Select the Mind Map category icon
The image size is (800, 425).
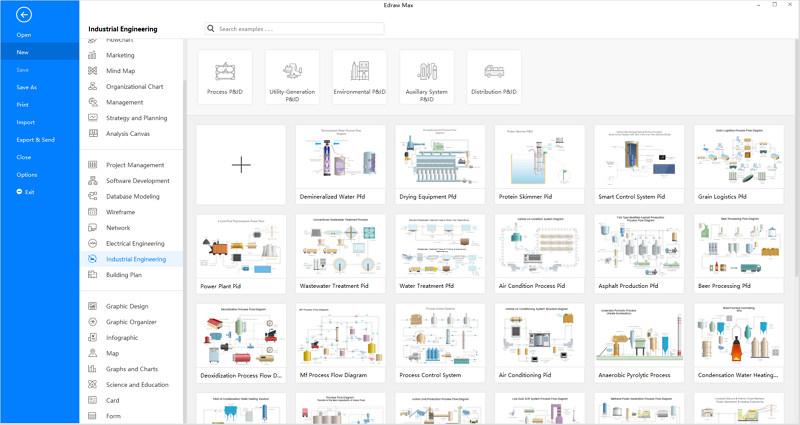coord(92,71)
